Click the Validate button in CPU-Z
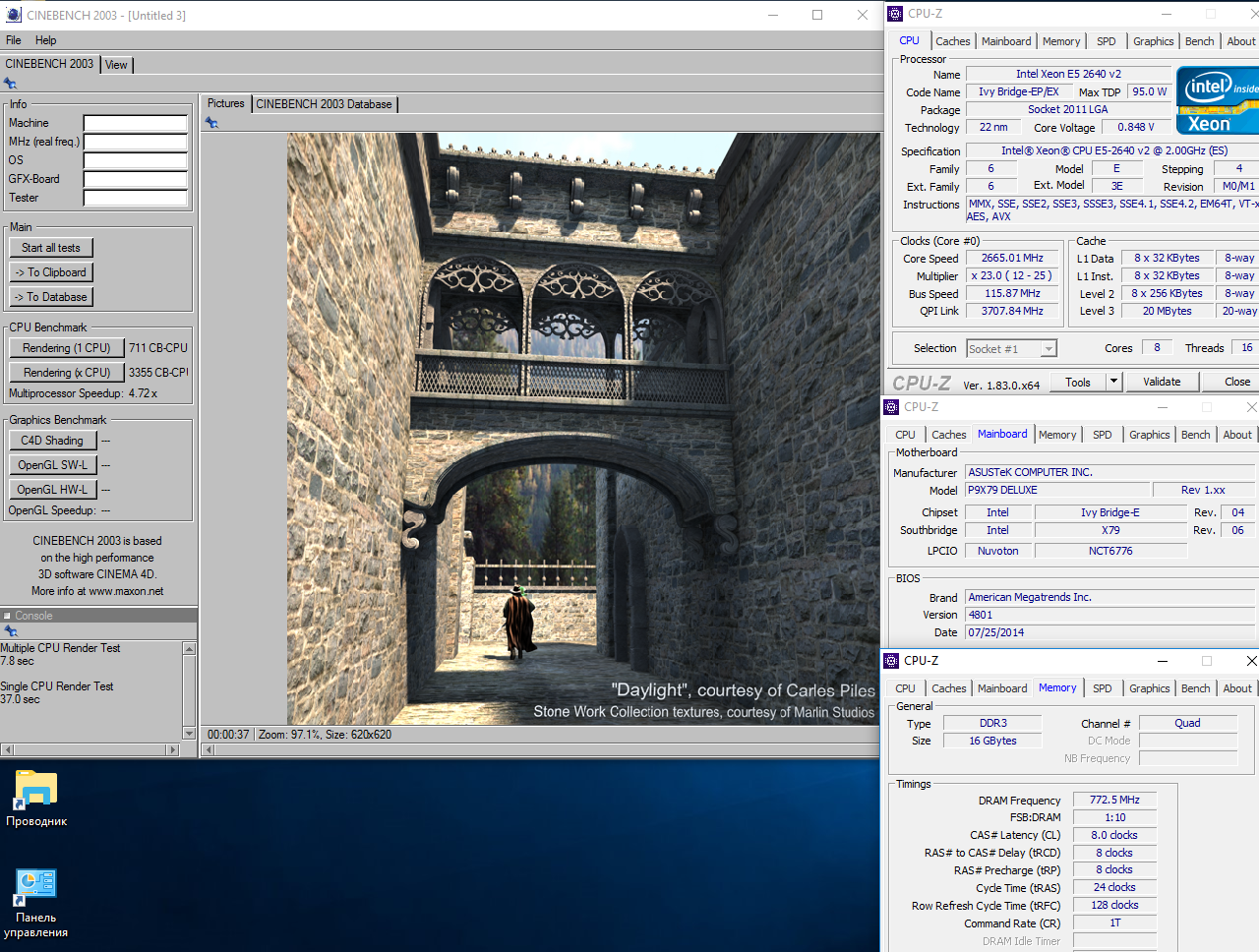The image size is (1259, 952). tap(1162, 382)
